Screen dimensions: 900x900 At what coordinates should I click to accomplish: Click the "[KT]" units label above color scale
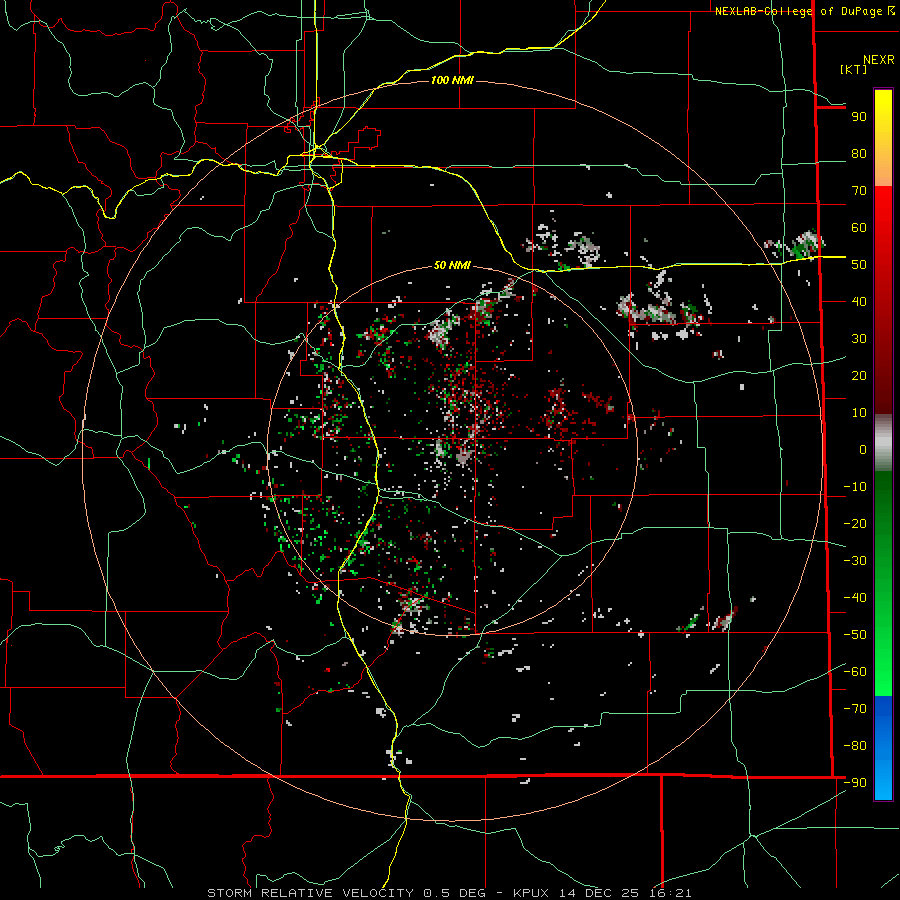[853, 69]
